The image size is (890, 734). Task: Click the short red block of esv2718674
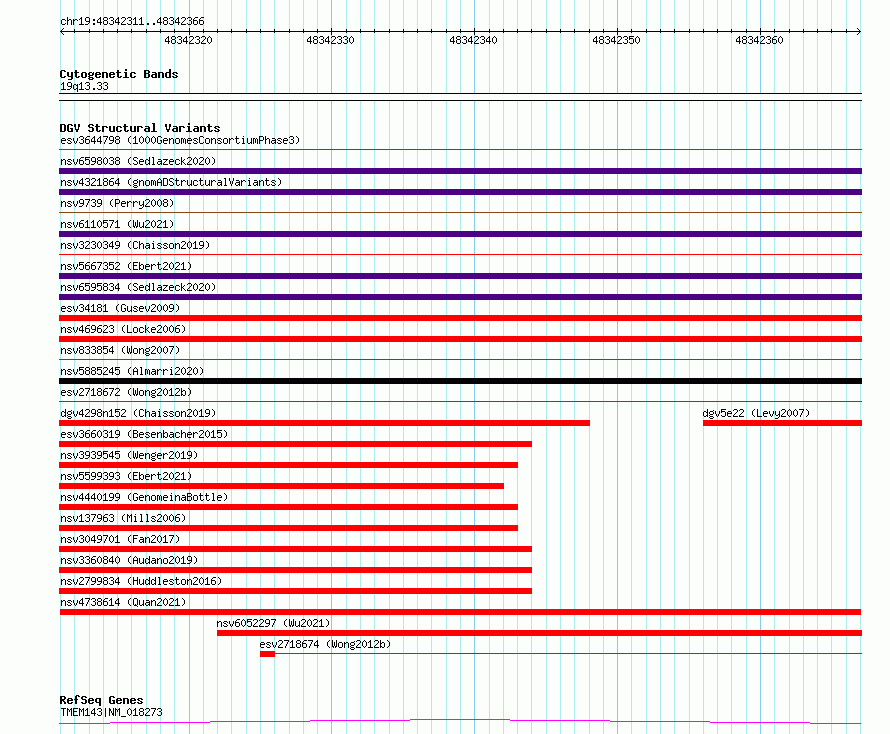pos(267,654)
